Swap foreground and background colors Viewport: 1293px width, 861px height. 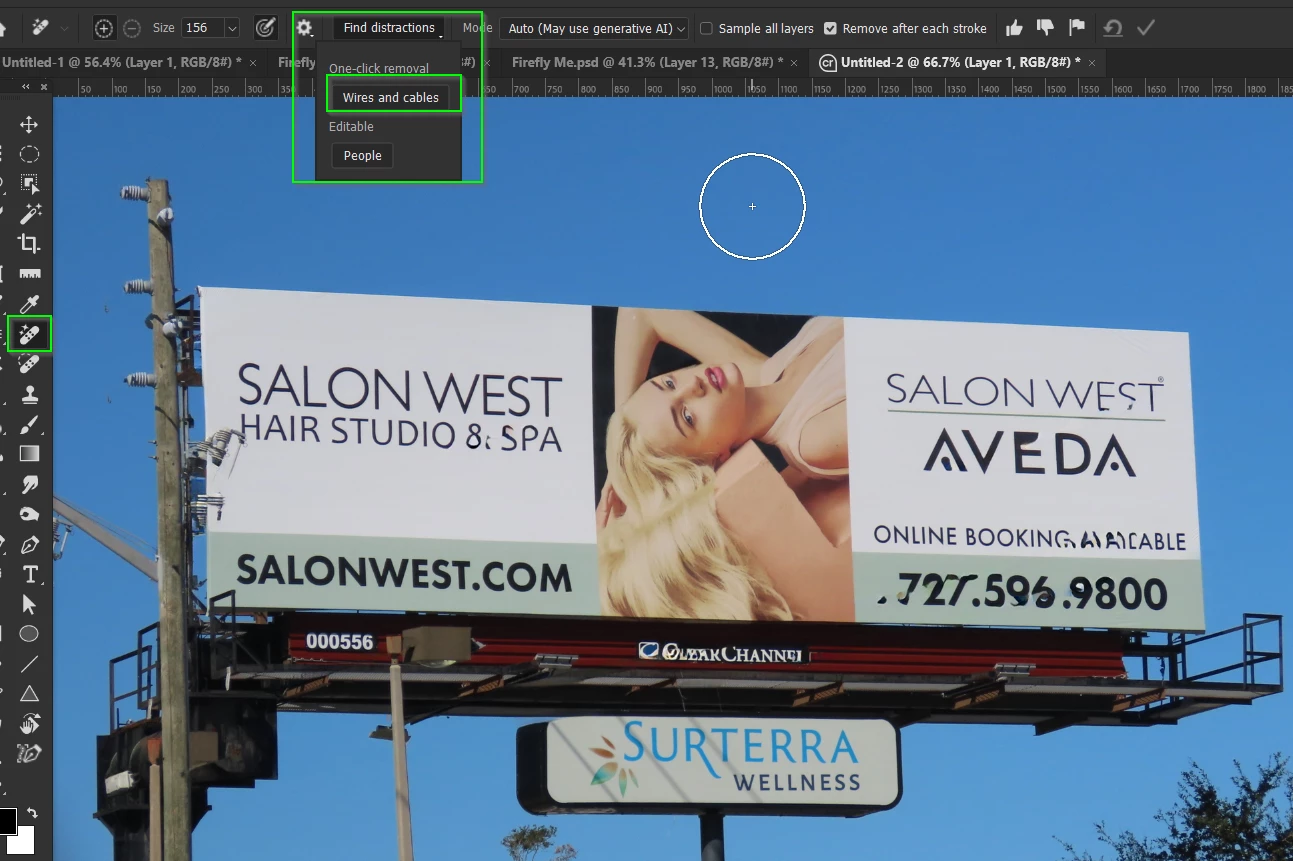tap(32, 813)
